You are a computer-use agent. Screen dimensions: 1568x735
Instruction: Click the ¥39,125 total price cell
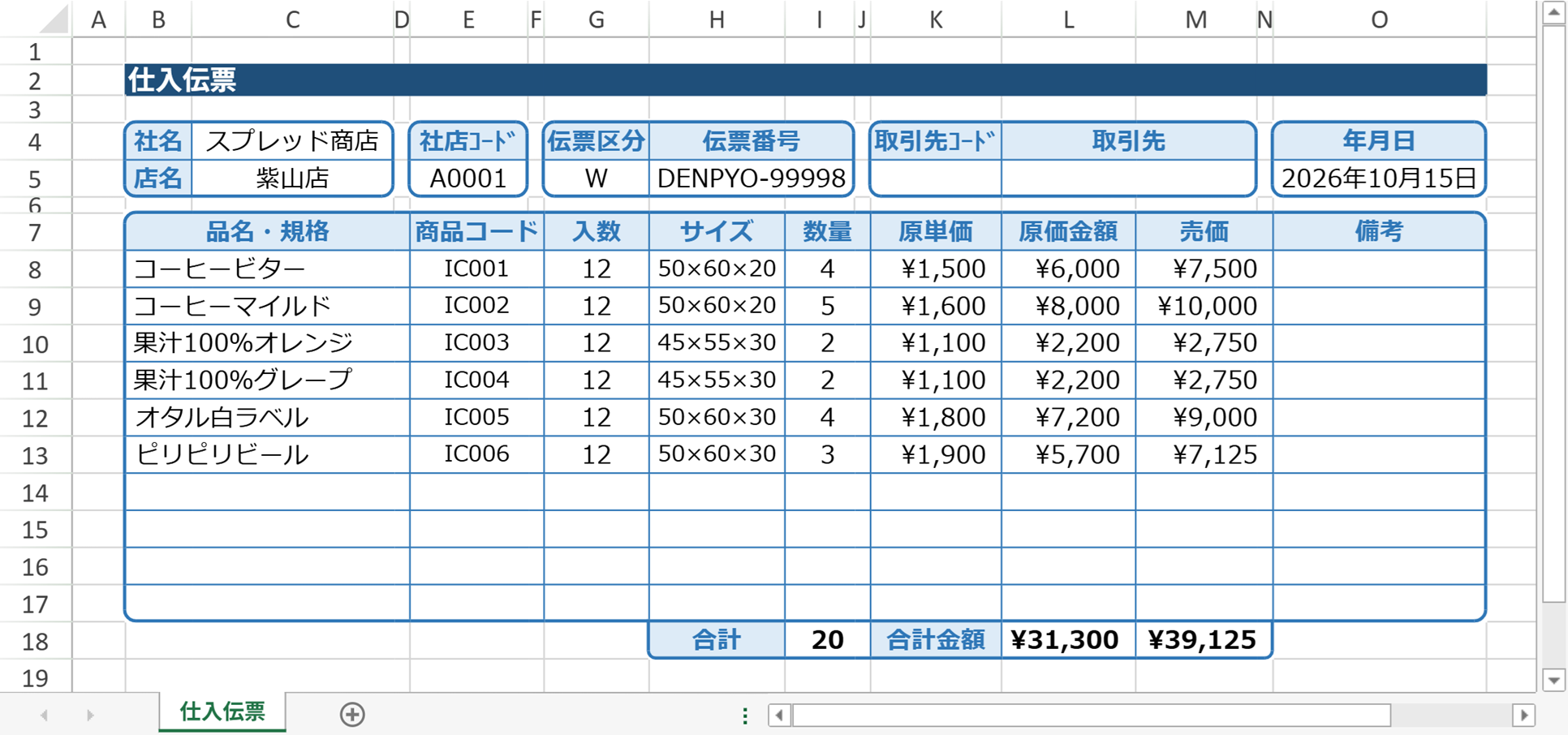click(x=1204, y=640)
